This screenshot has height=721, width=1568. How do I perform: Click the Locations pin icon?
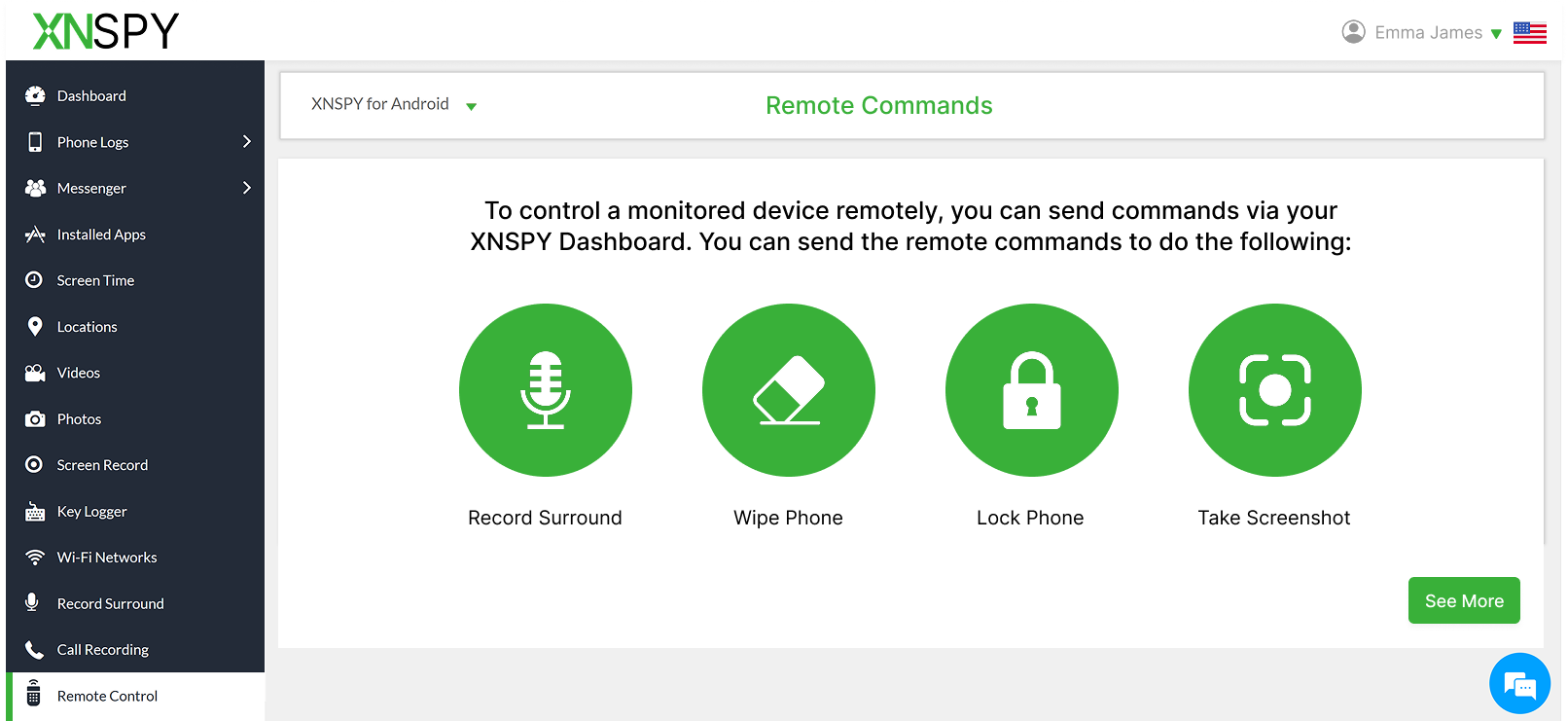pos(35,326)
